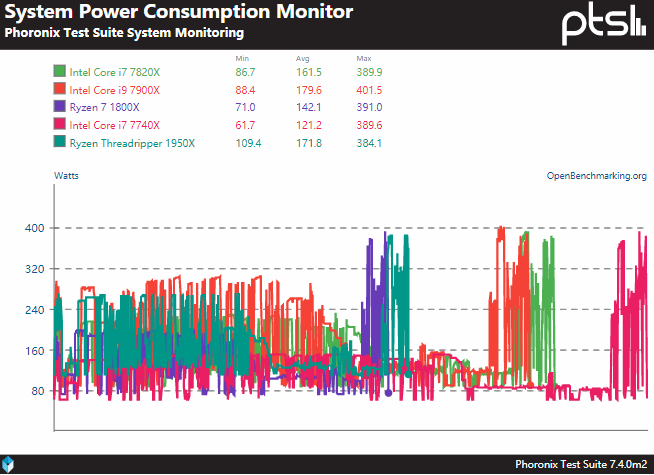This screenshot has width=654, height=475.
Task: Select the Intel Core i9 7900X legend label
Action: tap(115, 90)
